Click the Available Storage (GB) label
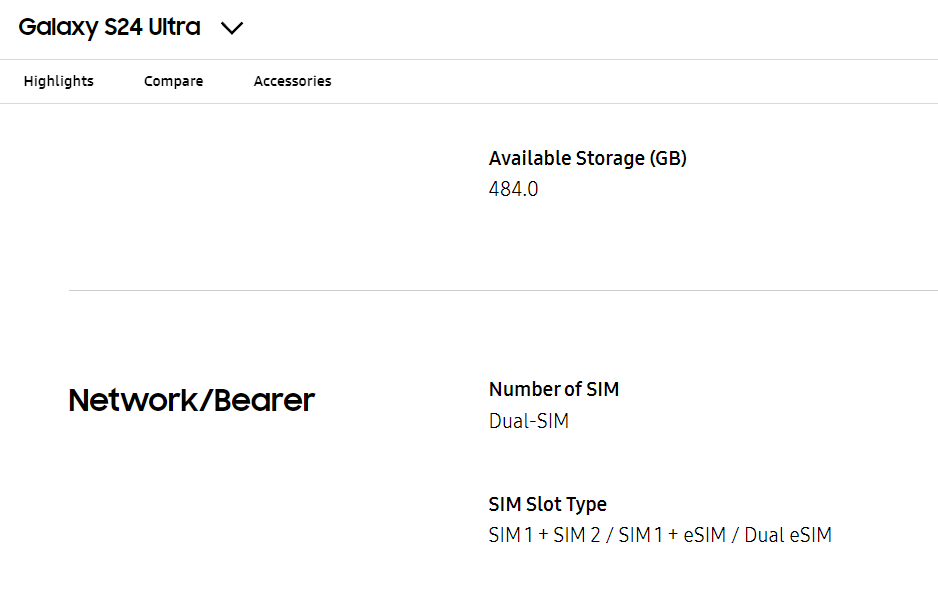 pos(587,158)
